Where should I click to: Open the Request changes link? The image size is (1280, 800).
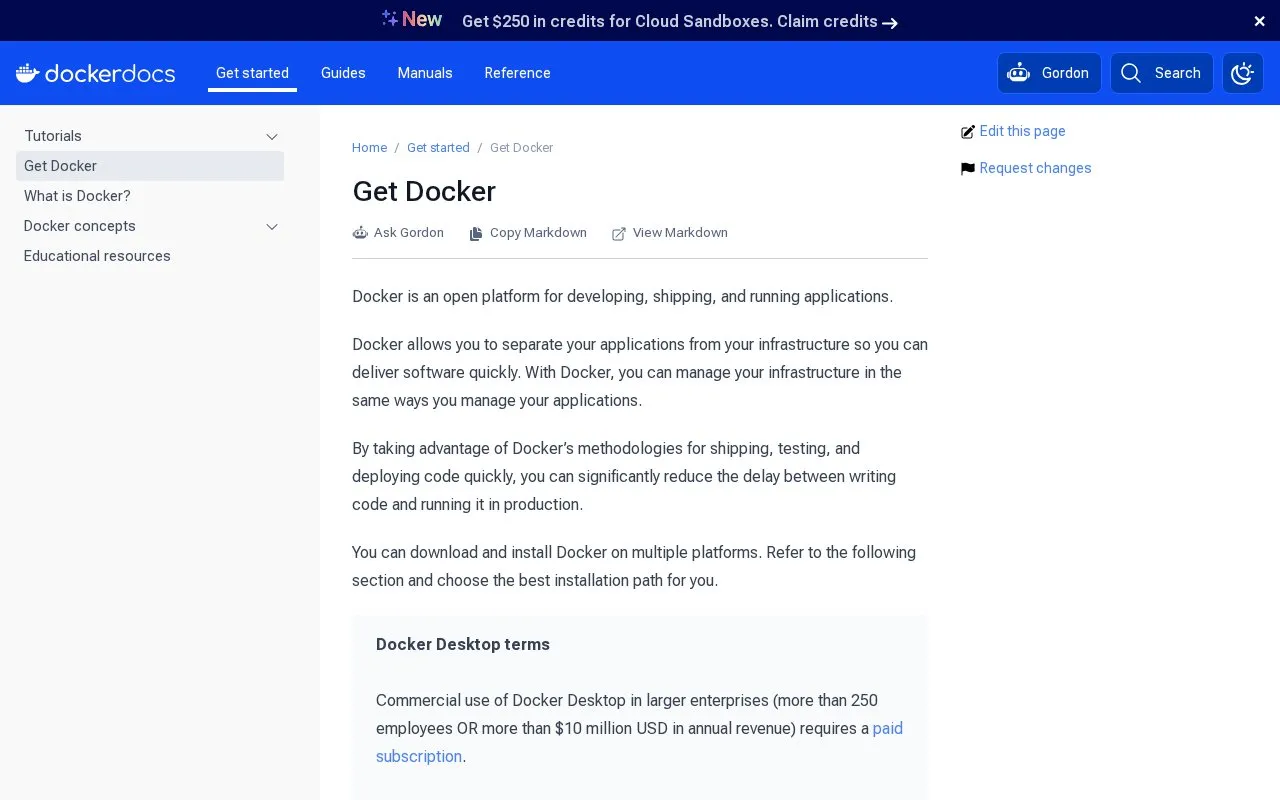(x=1035, y=168)
